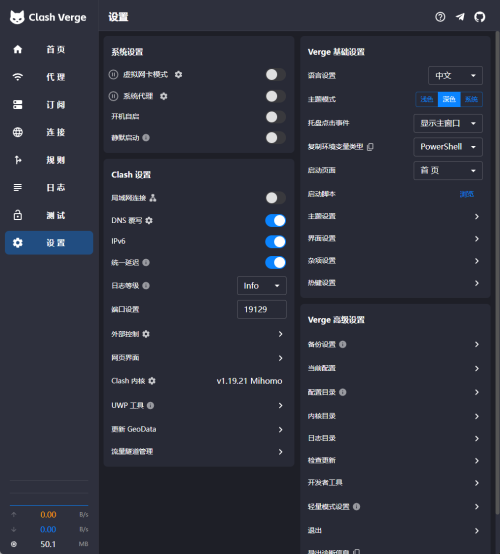The image size is (500, 554).
Task: Open Clash 内核 gear settings
Action: [x=152, y=381]
